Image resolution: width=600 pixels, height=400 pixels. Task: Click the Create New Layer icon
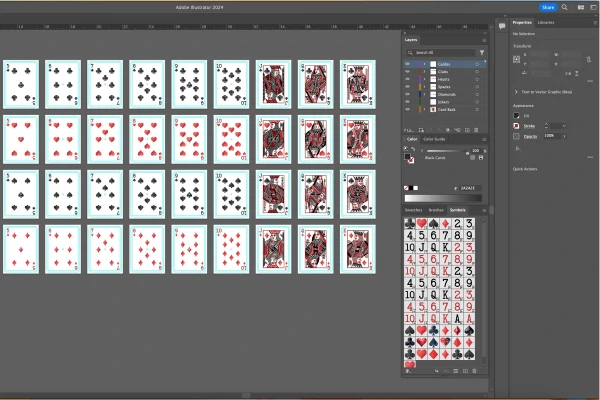467,130
